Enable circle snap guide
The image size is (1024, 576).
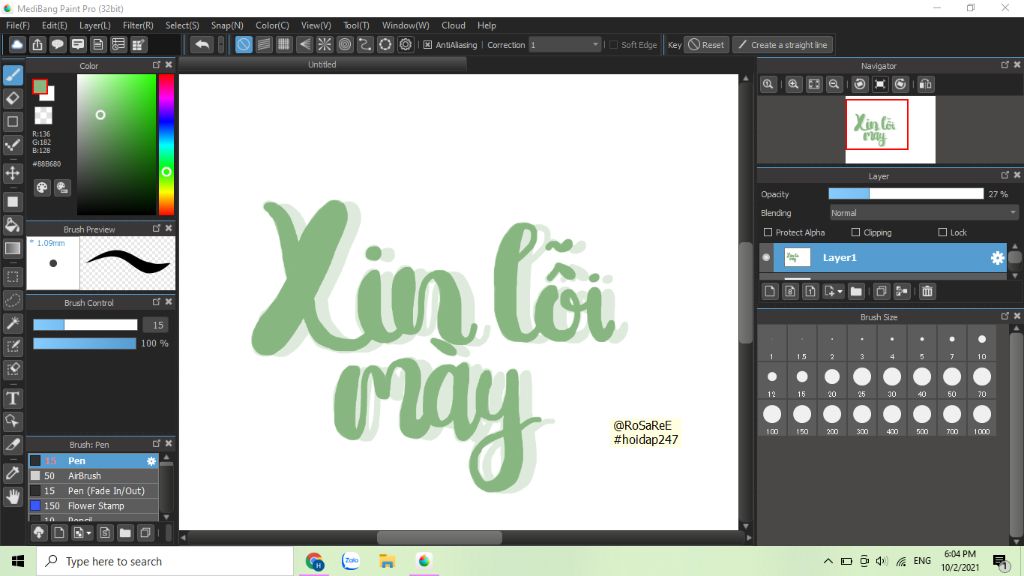pyautogui.click(x=345, y=45)
